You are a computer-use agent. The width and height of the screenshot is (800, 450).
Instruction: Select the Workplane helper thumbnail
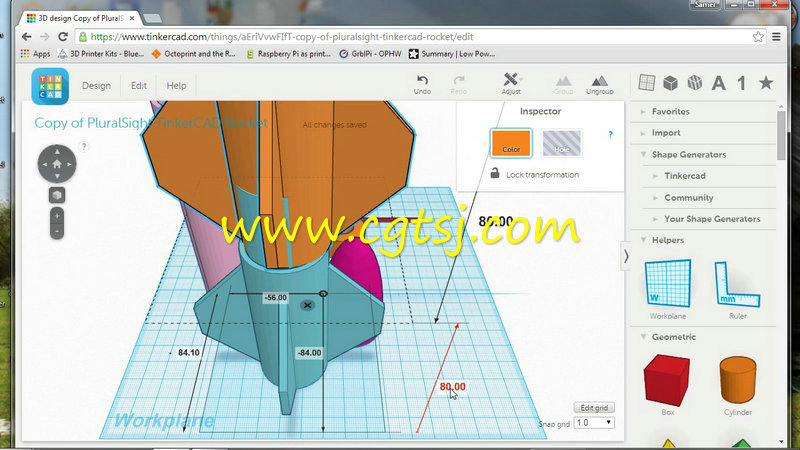coord(668,284)
